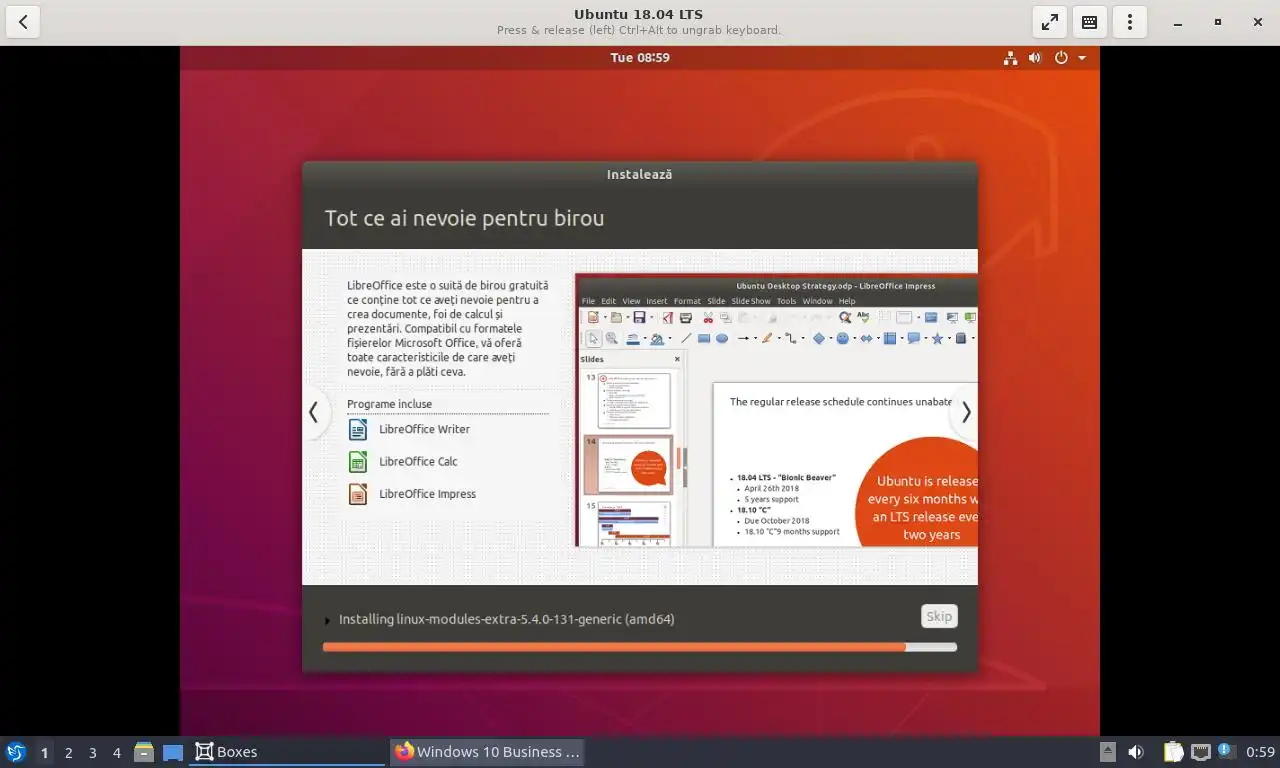Switch to workspace 1
The image size is (1280, 768).
44,752
